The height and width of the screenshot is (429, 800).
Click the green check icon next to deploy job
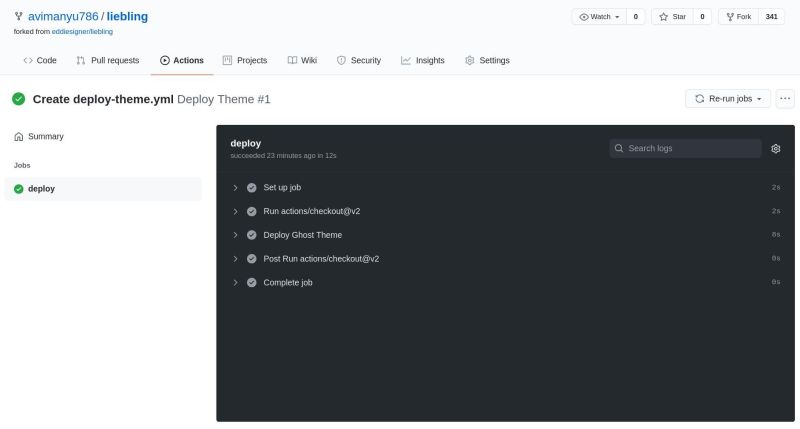pos(19,189)
